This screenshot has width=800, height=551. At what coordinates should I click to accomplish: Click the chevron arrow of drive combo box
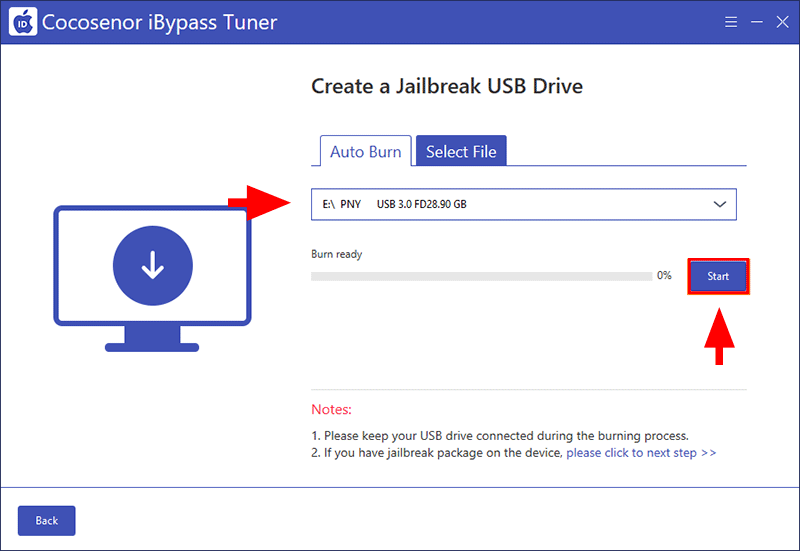point(720,205)
